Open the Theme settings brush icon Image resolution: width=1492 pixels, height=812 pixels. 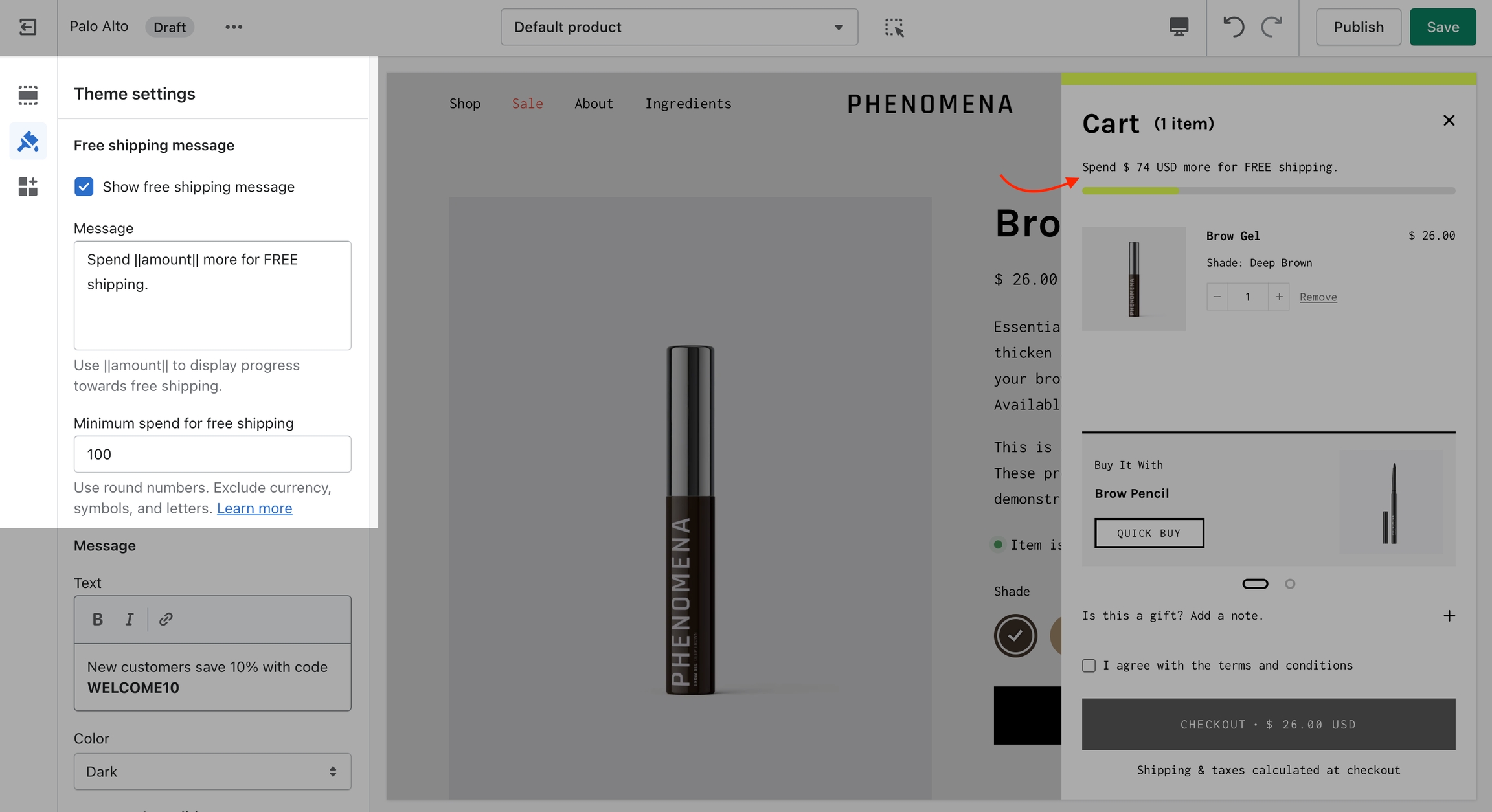[x=28, y=141]
